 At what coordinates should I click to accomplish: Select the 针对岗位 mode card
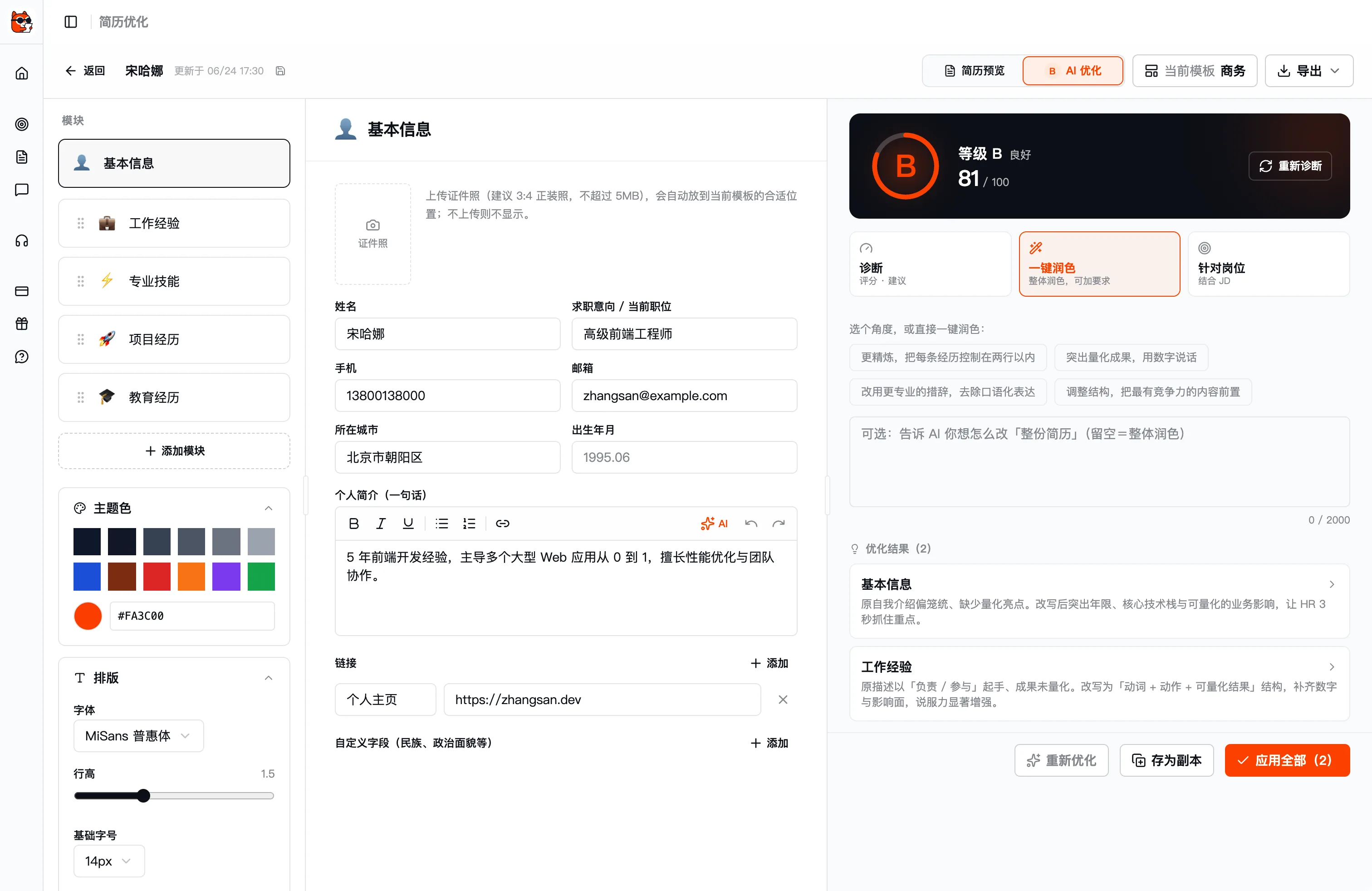[1269, 264]
